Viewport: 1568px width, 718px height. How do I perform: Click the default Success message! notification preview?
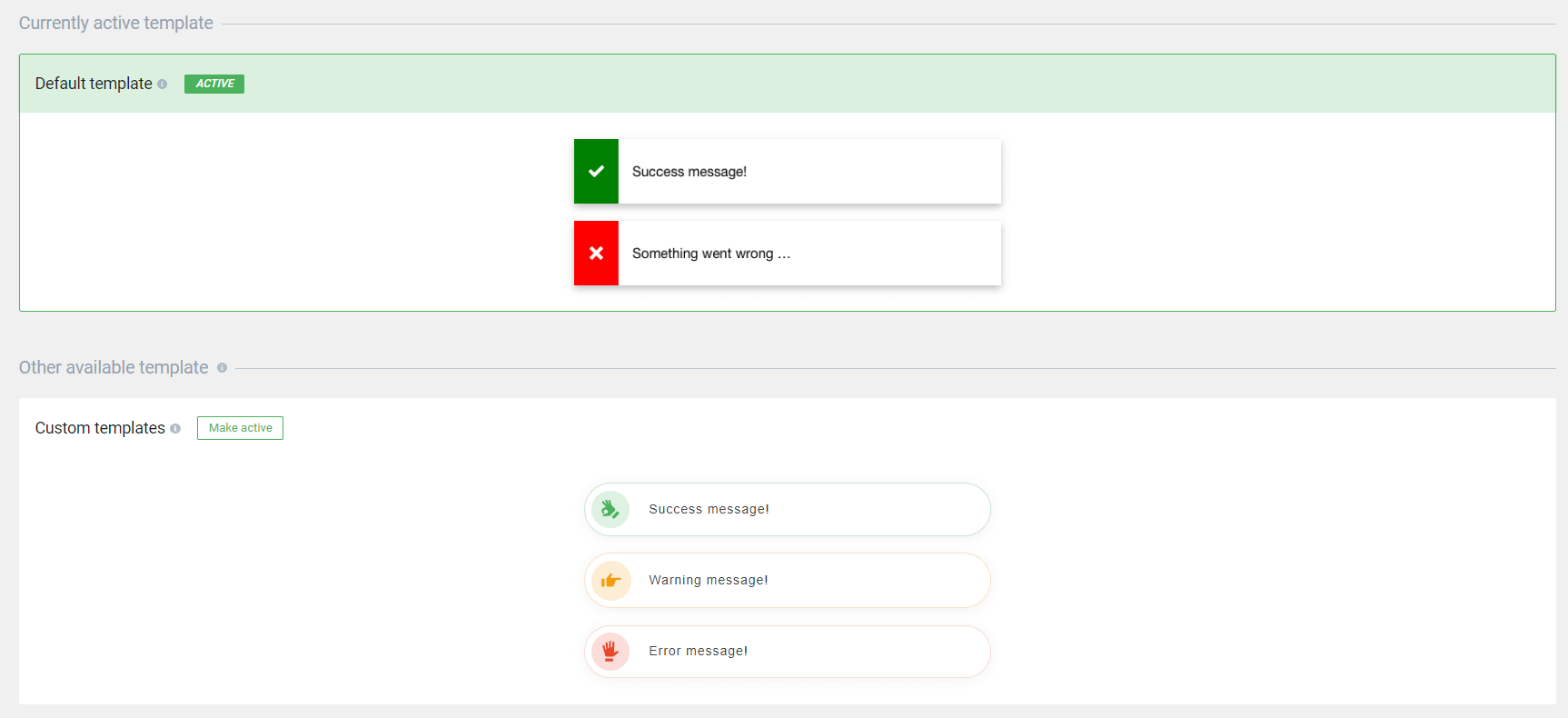(x=788, y=171)
